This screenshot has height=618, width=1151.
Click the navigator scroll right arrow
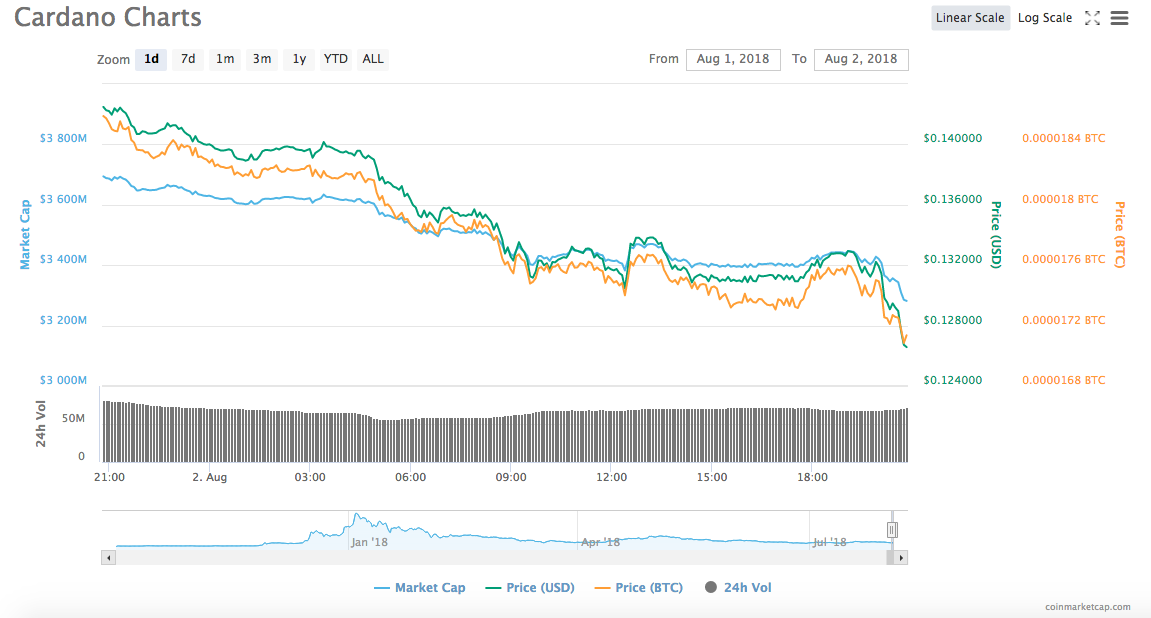click(x=901, y=558)
